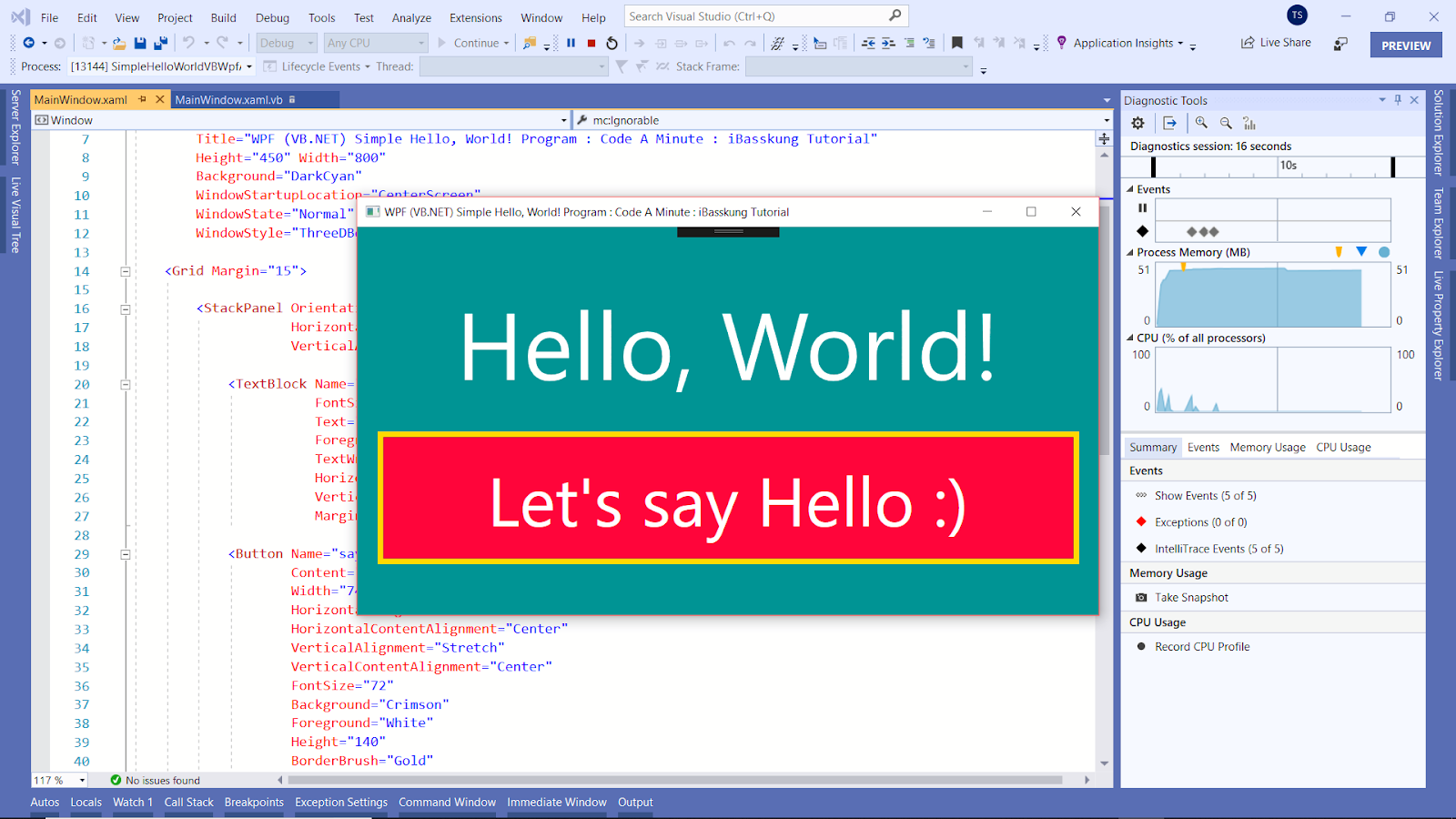1456x819 pixels.
Task: Open Diagnostic Tools settings gear
Action: click(x=1137, y=123)
